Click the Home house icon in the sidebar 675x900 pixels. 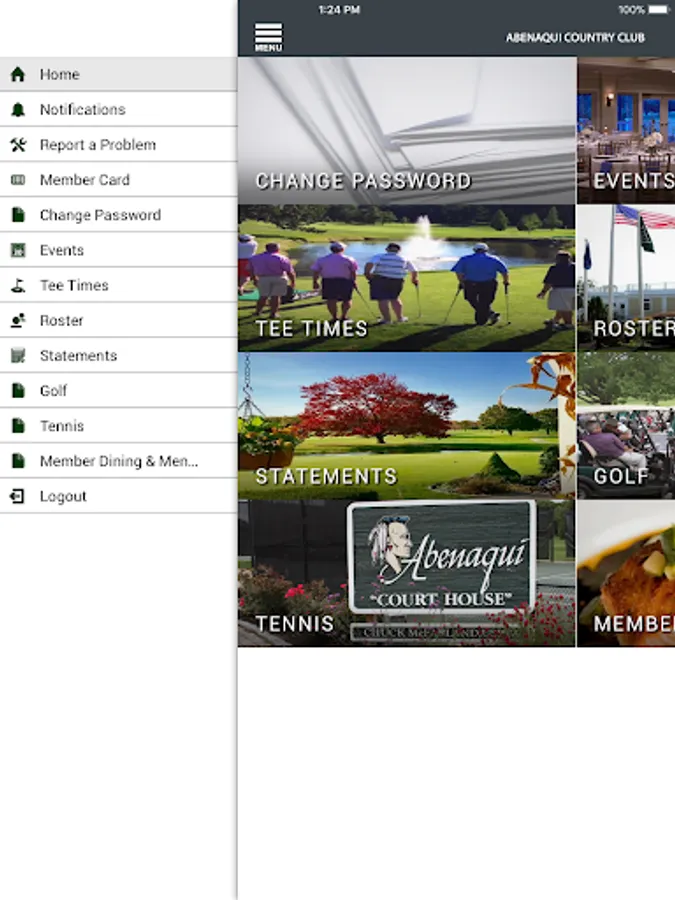(x=18, y=74)
